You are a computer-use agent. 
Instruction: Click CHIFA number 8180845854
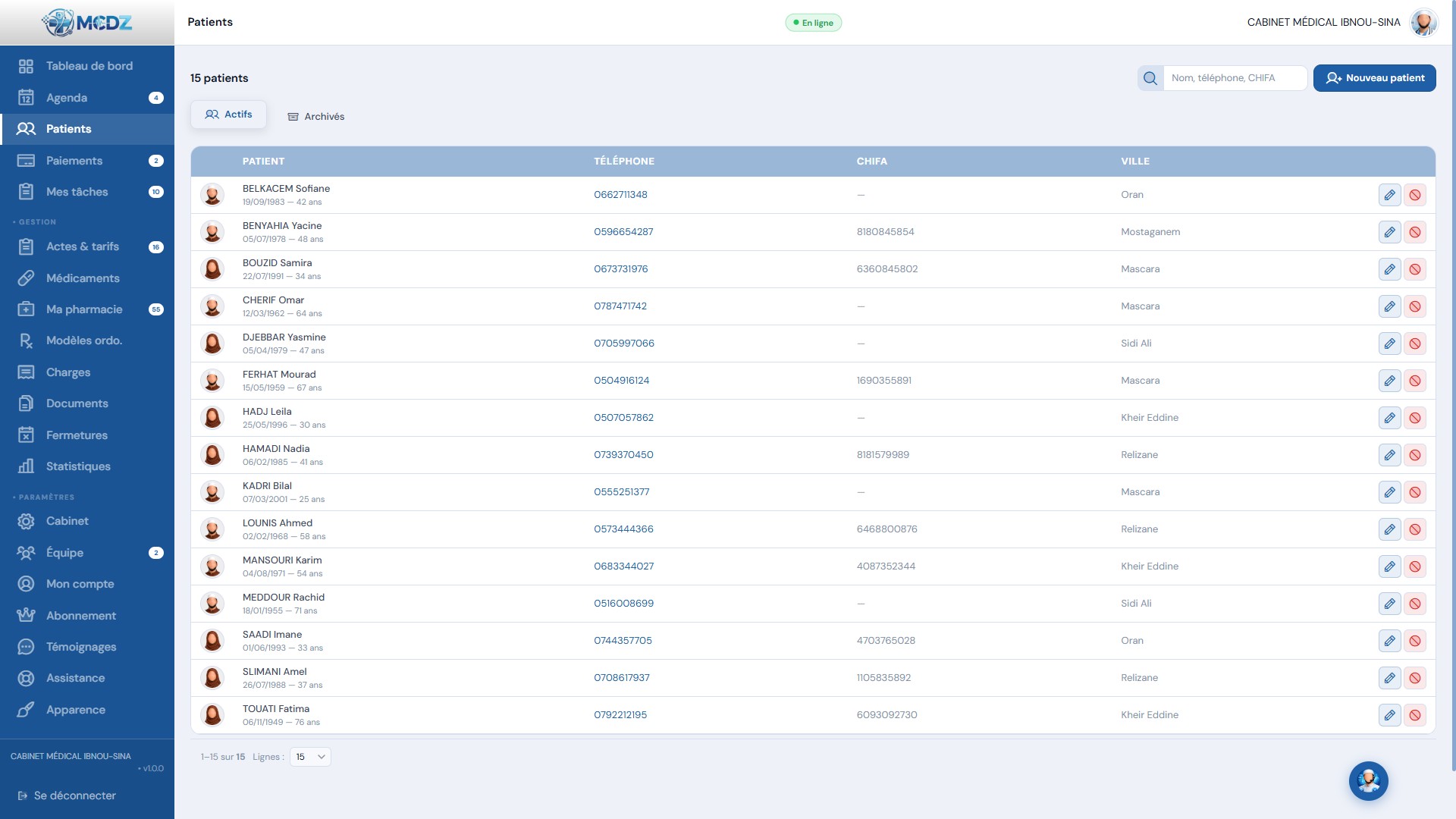[x=885, y=232]
